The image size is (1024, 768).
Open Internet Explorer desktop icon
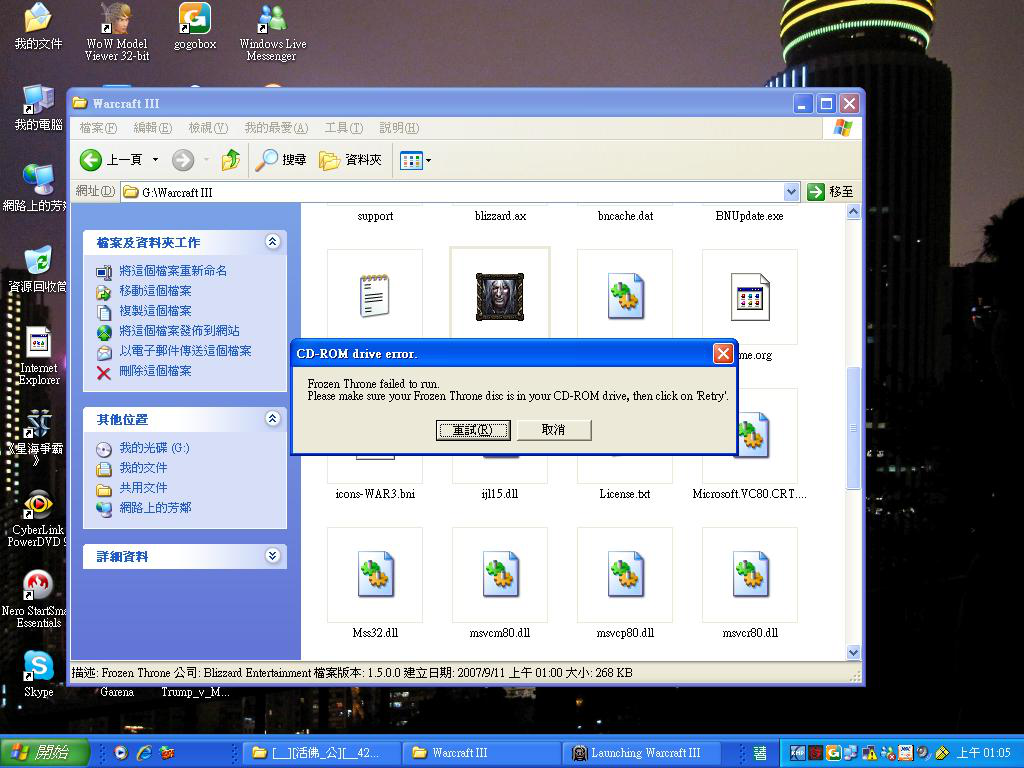(x=39, y=356)
